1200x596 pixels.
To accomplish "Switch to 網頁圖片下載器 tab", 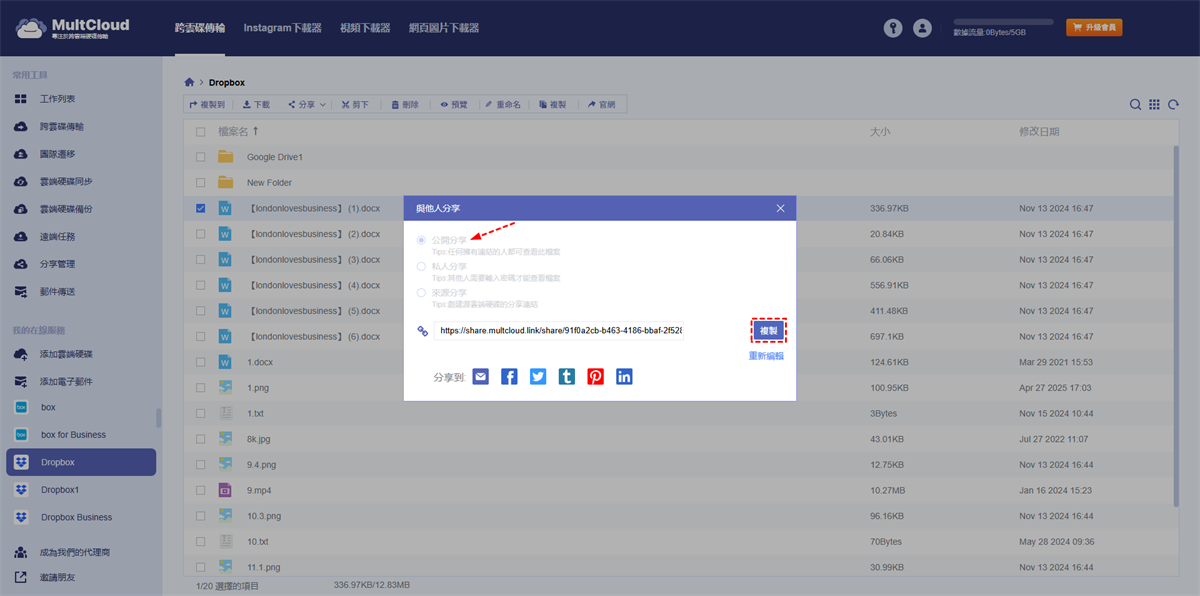I will point(445,28).
